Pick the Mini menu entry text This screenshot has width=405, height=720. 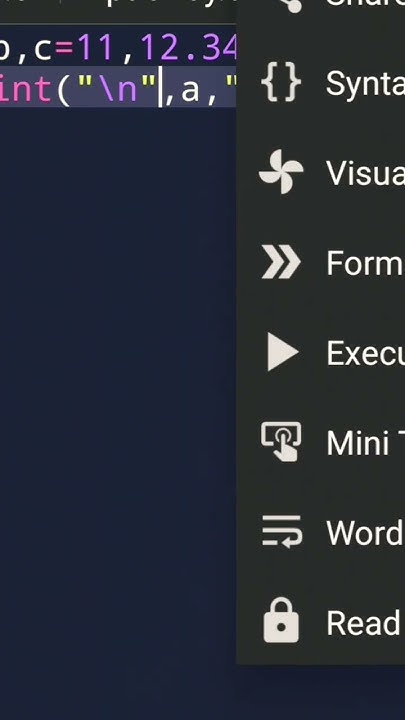[365, 442]
